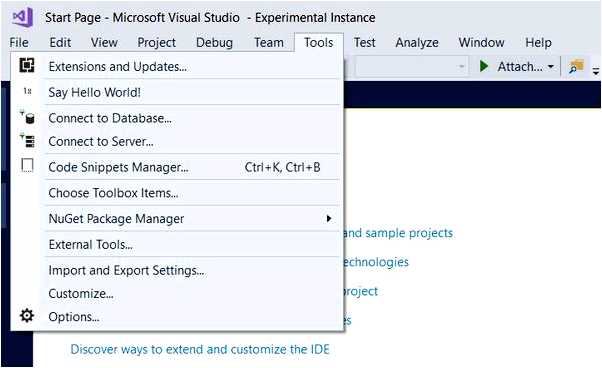Open the View menu

104,42
